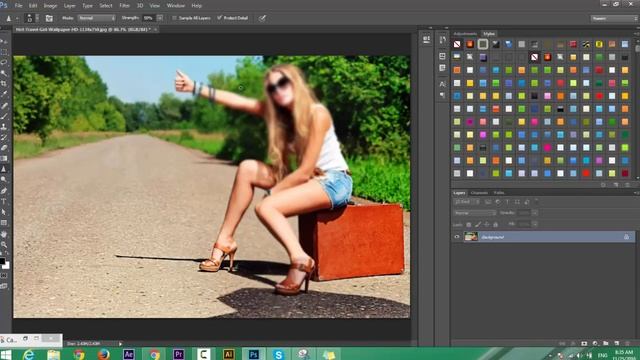Screen dimensions: 640x360
Task: Open the Help menu
Action: [197, 6]
